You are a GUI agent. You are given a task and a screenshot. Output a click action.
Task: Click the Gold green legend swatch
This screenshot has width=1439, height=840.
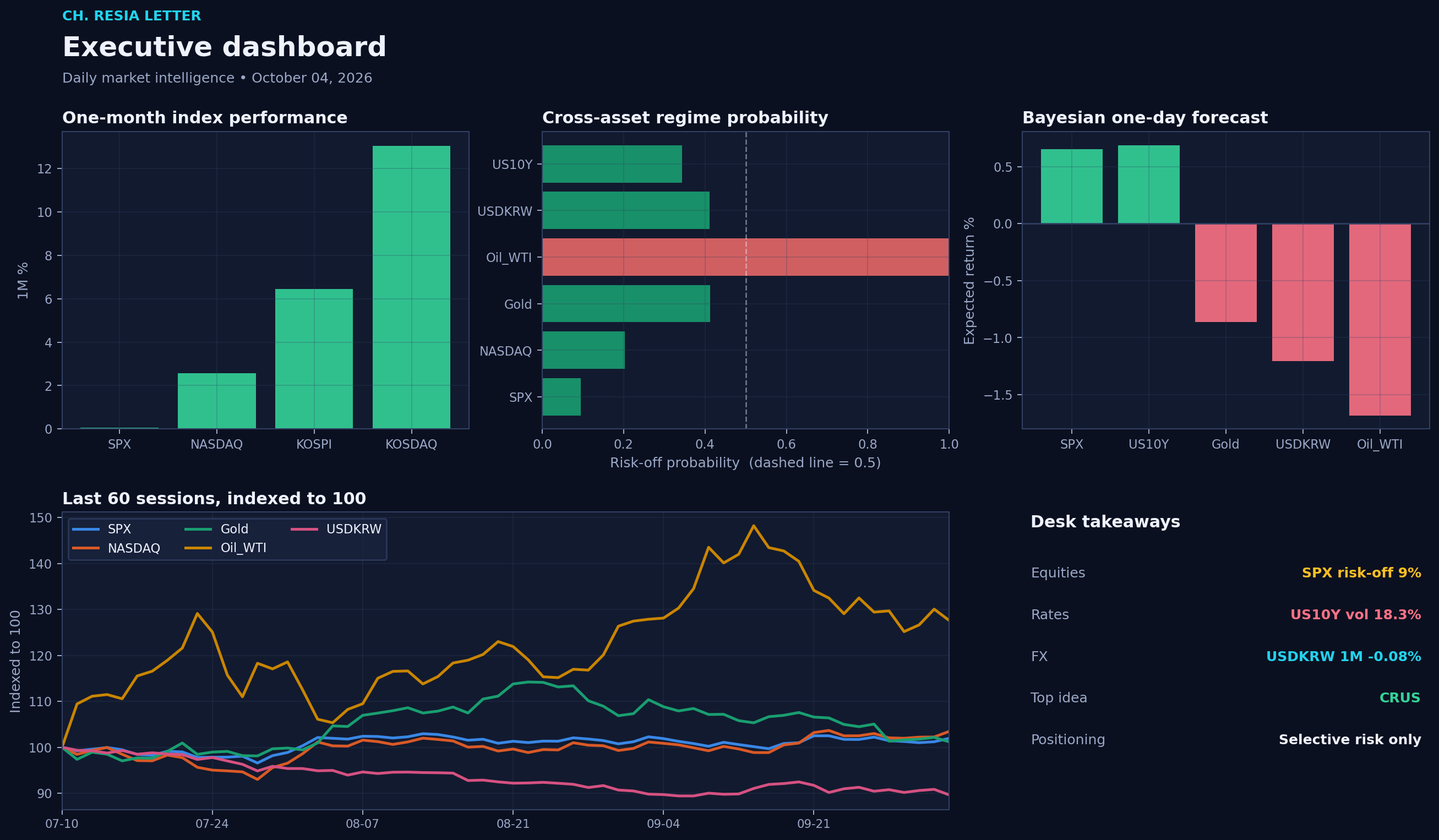pyautogui.click(x=198, y=530)
